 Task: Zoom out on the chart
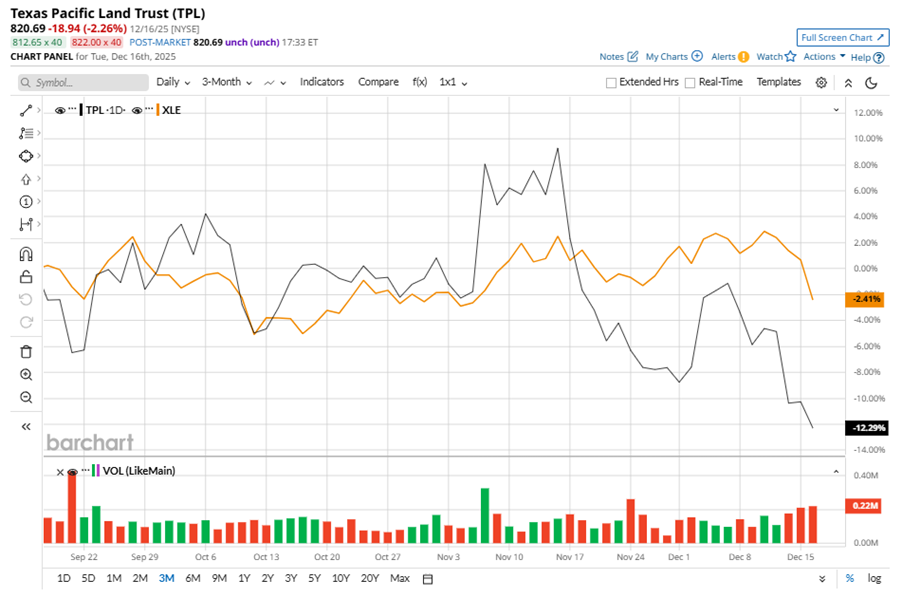[x=26, y=398]
